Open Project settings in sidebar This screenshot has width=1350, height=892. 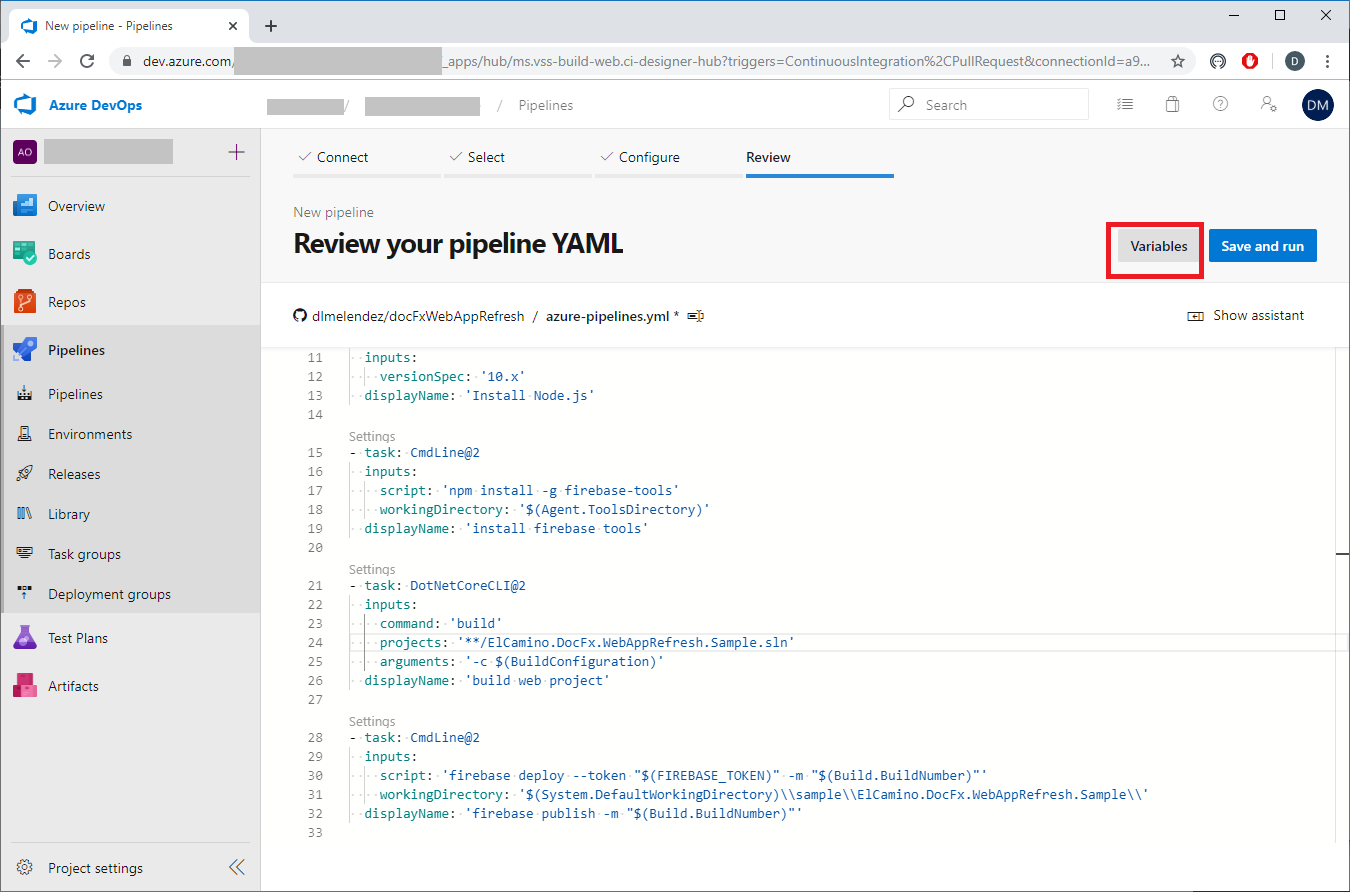pyautogui.click(x=95, y=868)
